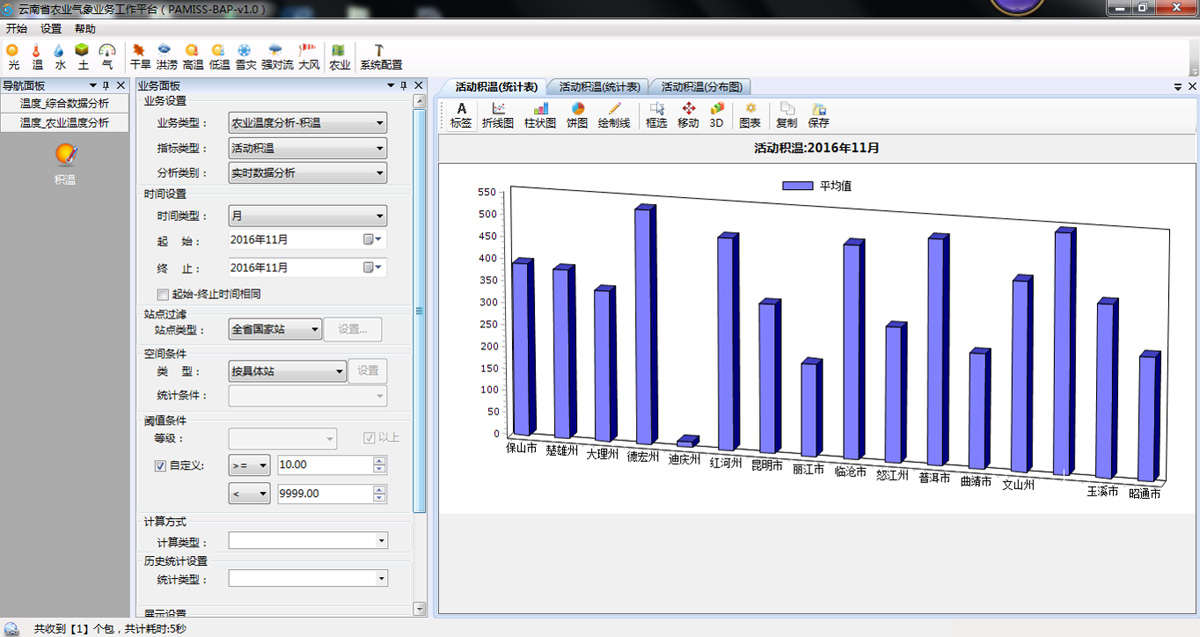
Task: Toggle 起始-终止时间相同 checkbox
Action: tap(163, 294)
